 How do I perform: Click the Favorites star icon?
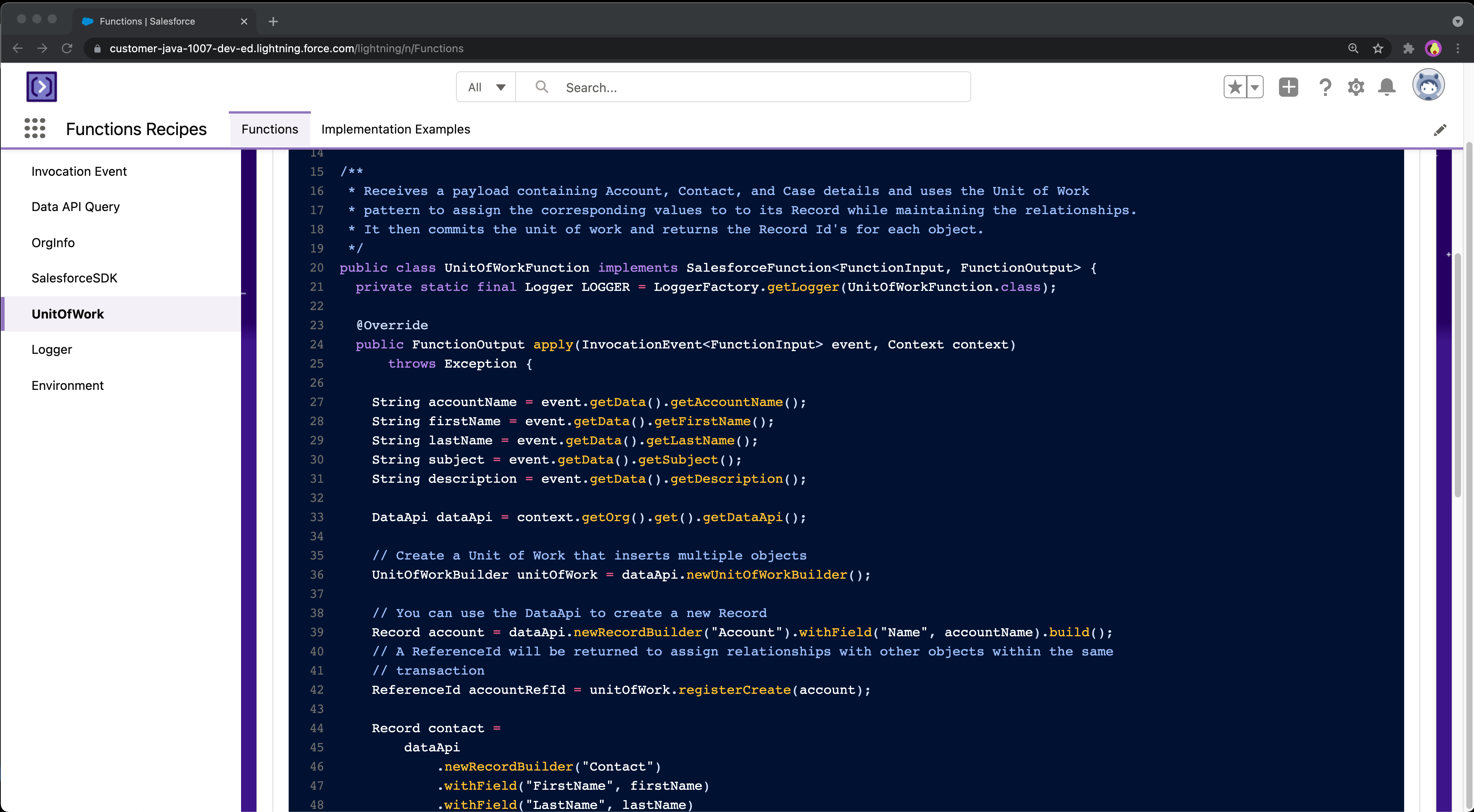click(1235, 87)
